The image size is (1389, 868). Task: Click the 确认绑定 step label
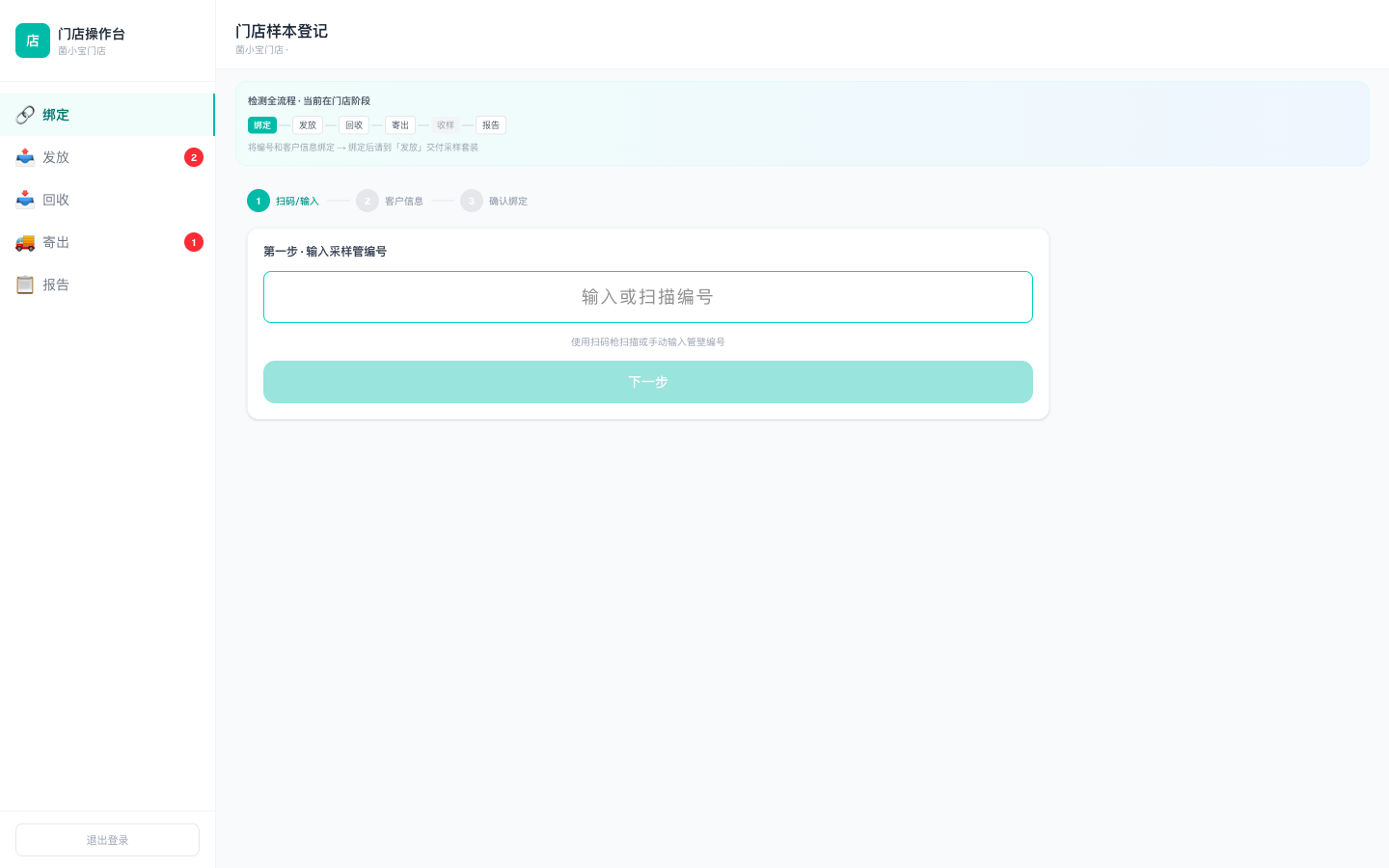(x=508, y=202)
